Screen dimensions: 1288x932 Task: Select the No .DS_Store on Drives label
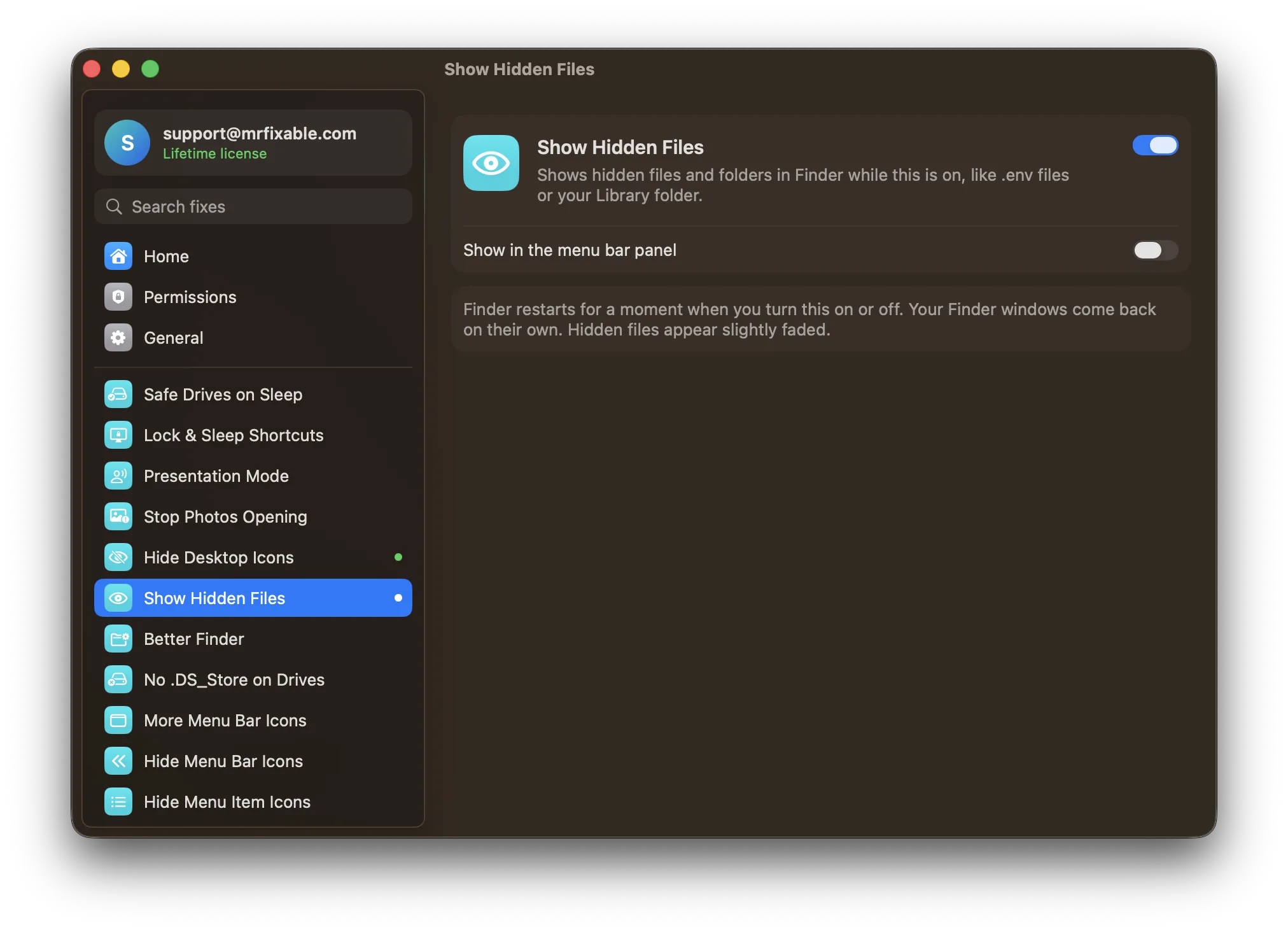point(234,680)
